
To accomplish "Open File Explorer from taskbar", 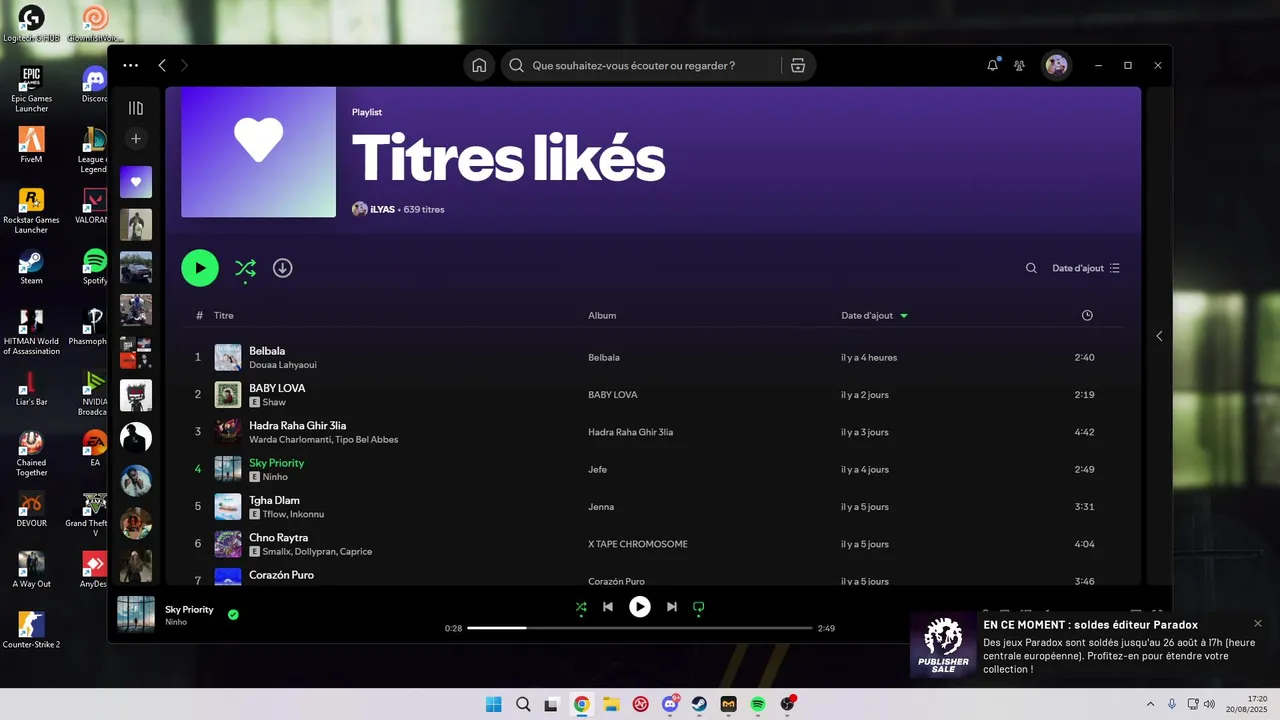I will (610, 704).
